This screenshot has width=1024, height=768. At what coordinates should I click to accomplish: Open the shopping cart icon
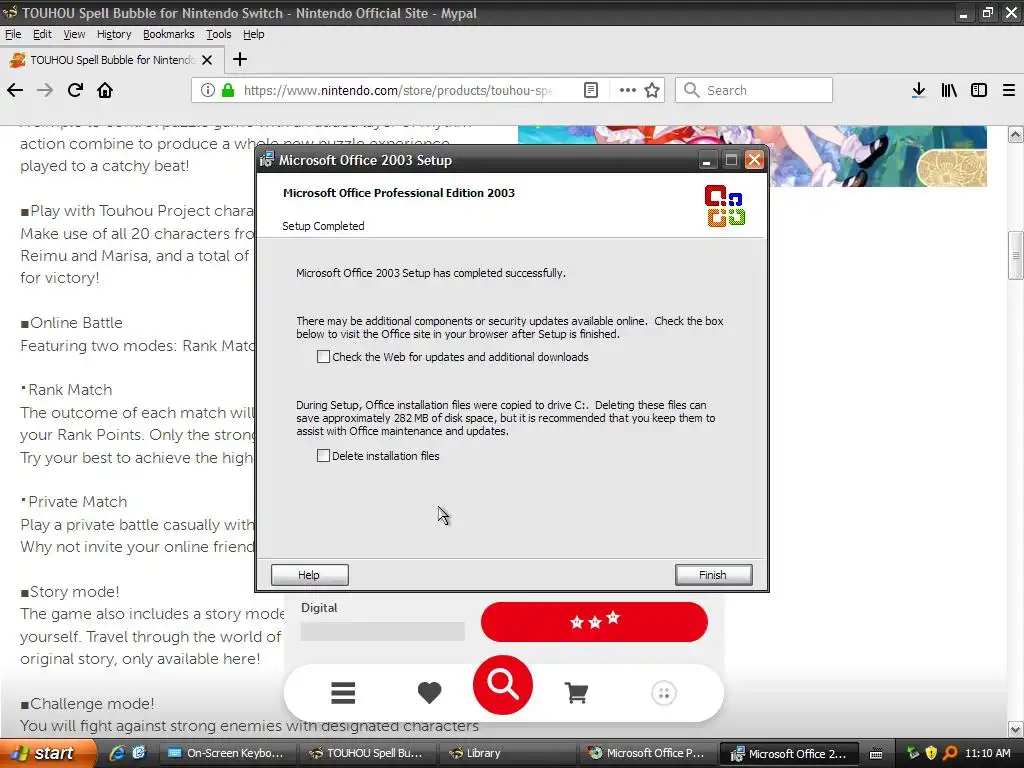tap(576, 693)
